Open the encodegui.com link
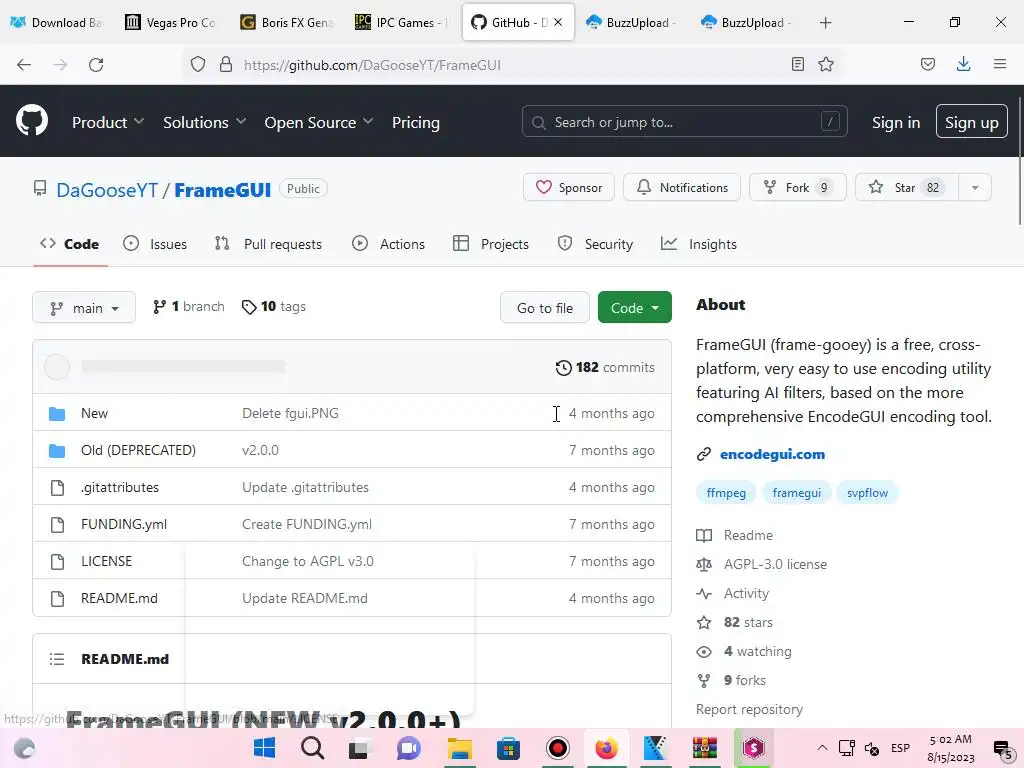This screenshot has height=768, width=1024. click(772, 455)
